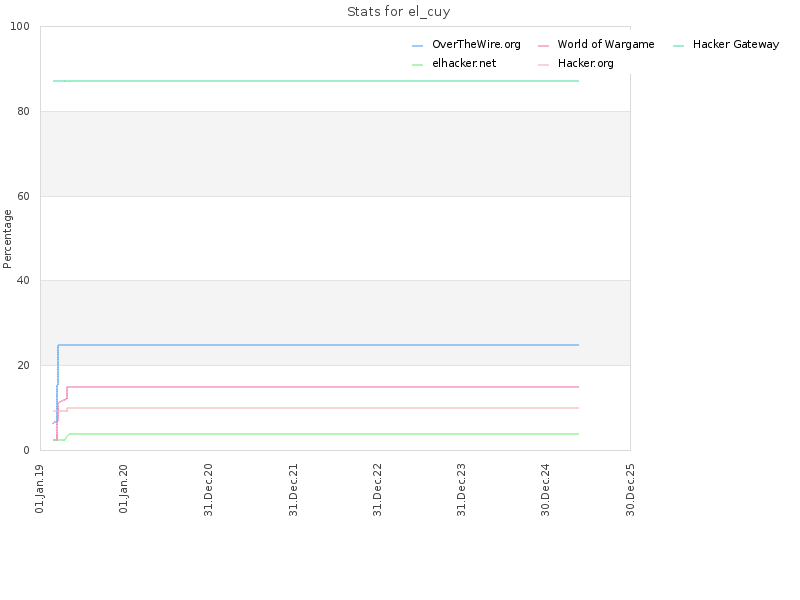Click the Percentage y-axis label
This screenshot has height=600, width=800.
[x=7, y=239]
